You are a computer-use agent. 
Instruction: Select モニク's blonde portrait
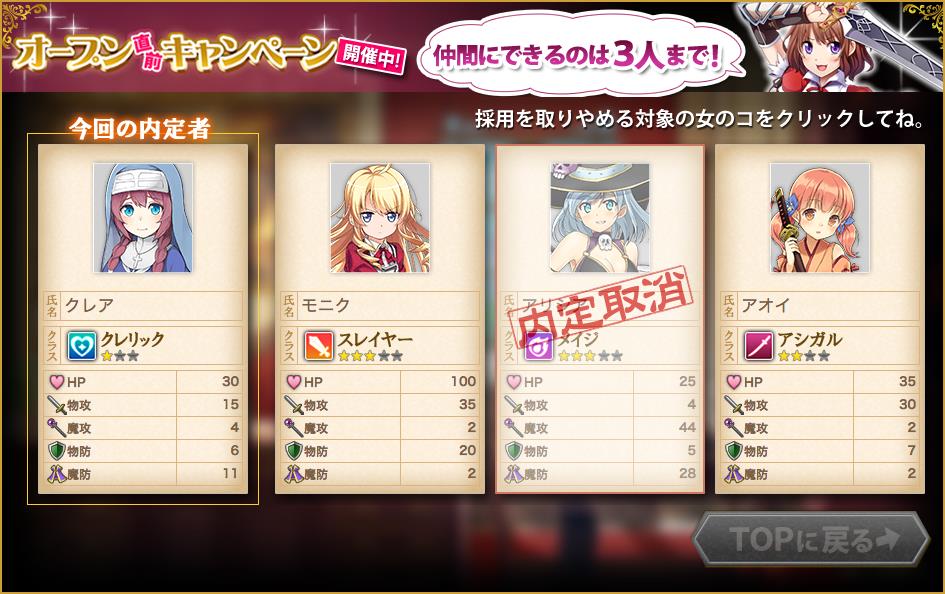380,217
